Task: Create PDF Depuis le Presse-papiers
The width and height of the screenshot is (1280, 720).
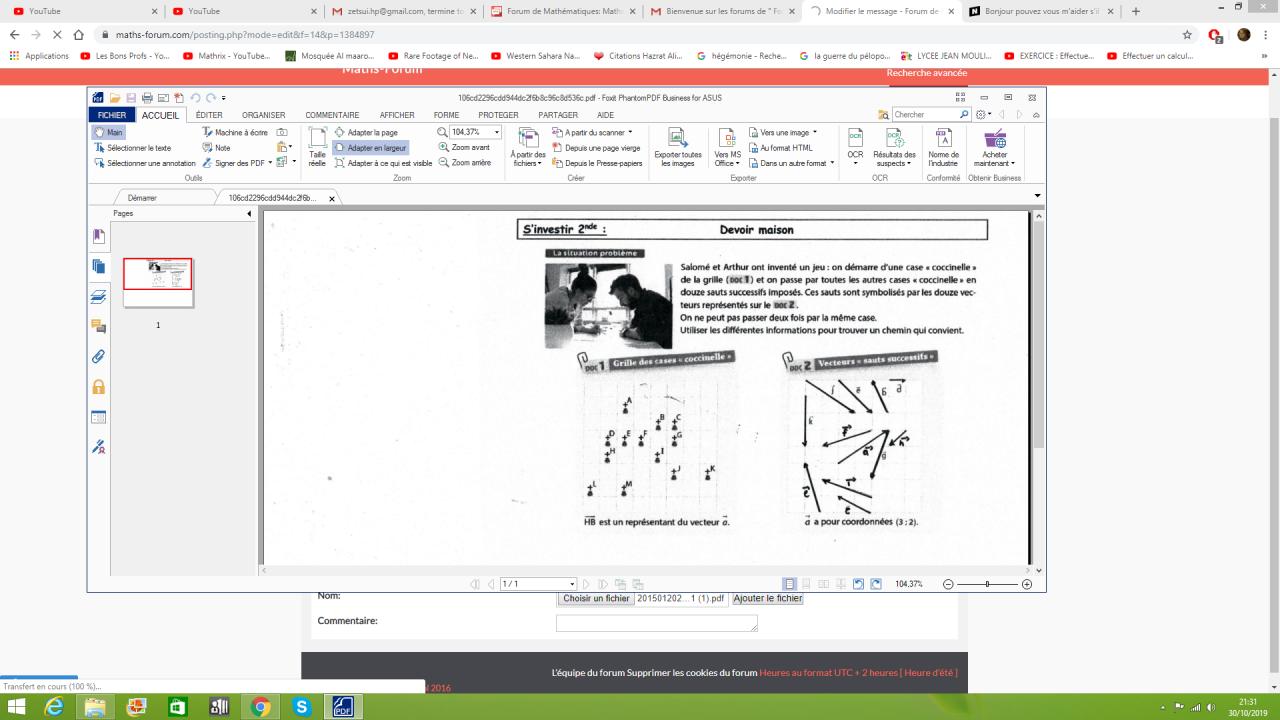Action: [x=597, y=163]
